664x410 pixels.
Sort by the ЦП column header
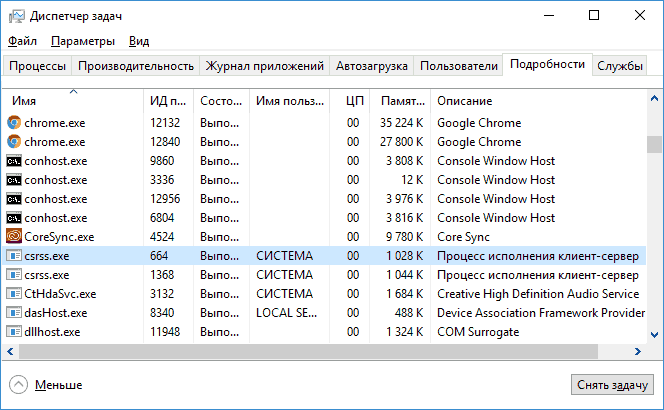pos(350,101)
